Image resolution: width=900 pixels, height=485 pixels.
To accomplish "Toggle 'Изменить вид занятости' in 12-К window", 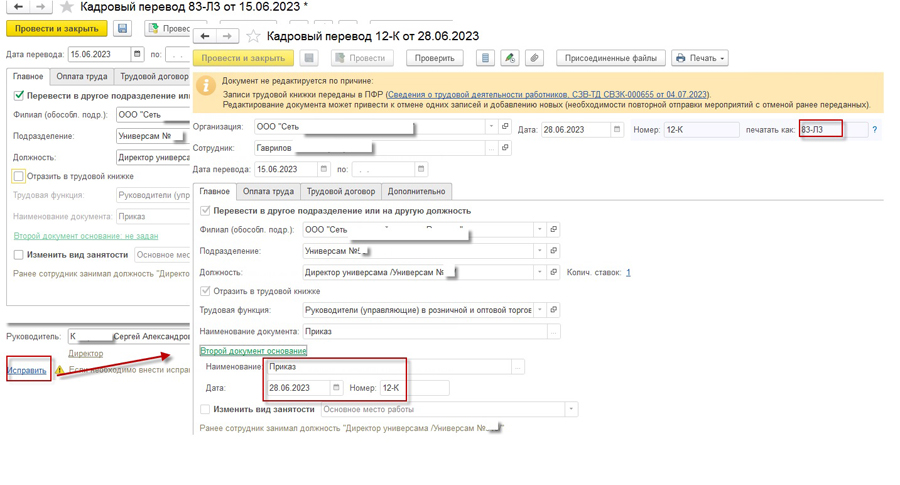I will coord(205,409).
